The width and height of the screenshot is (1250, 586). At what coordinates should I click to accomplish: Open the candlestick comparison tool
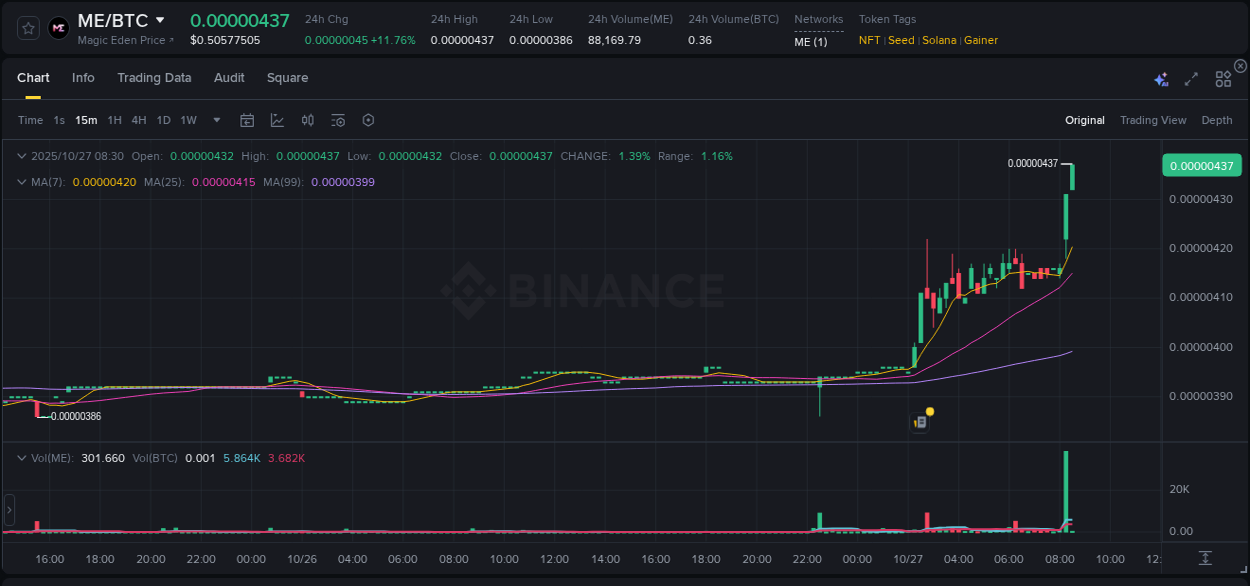tap(307, 120)
